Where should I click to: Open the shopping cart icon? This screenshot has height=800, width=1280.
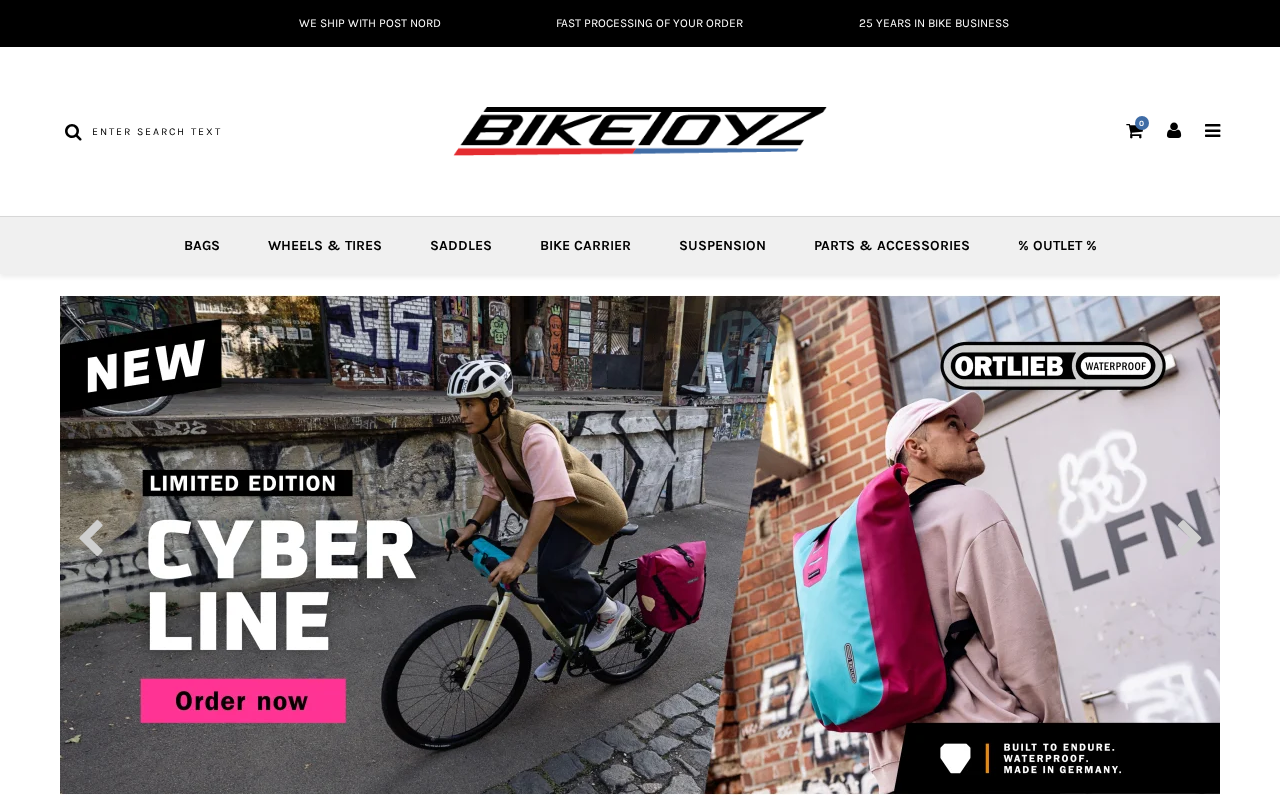click(1134, 131)
